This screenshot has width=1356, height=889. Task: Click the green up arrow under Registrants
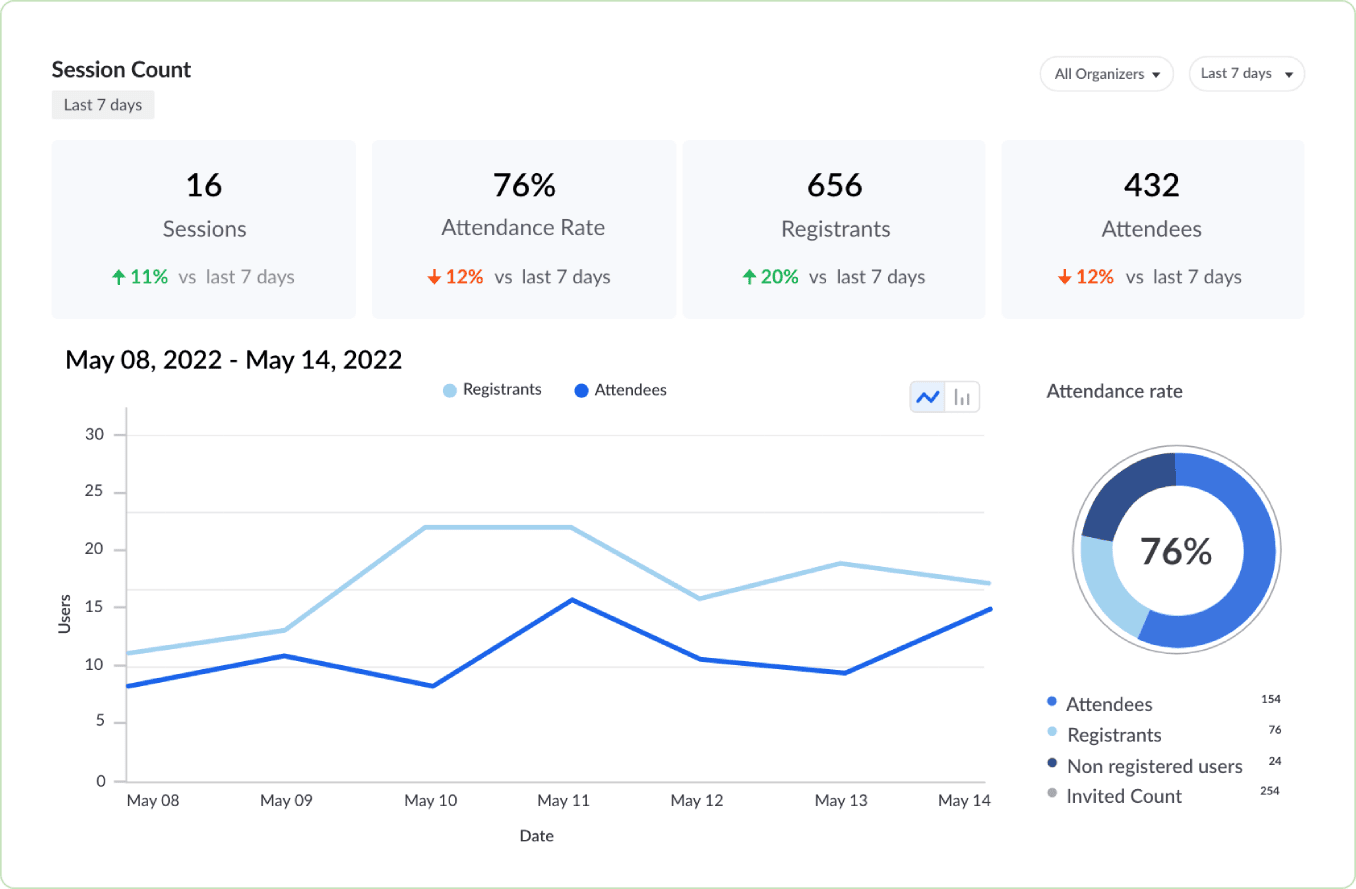click(748, 277)
